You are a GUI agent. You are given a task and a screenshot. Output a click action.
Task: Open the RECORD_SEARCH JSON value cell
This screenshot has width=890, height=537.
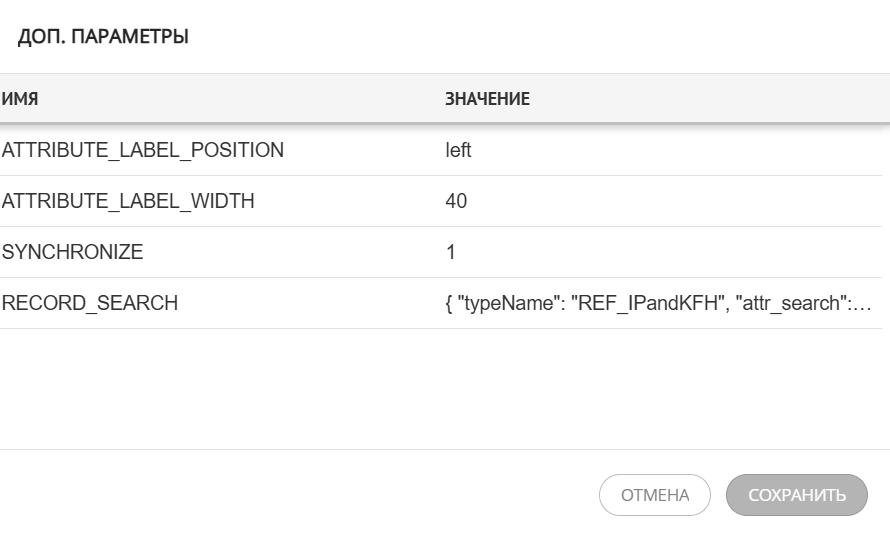pyautogui.click(x=657, y=304)
